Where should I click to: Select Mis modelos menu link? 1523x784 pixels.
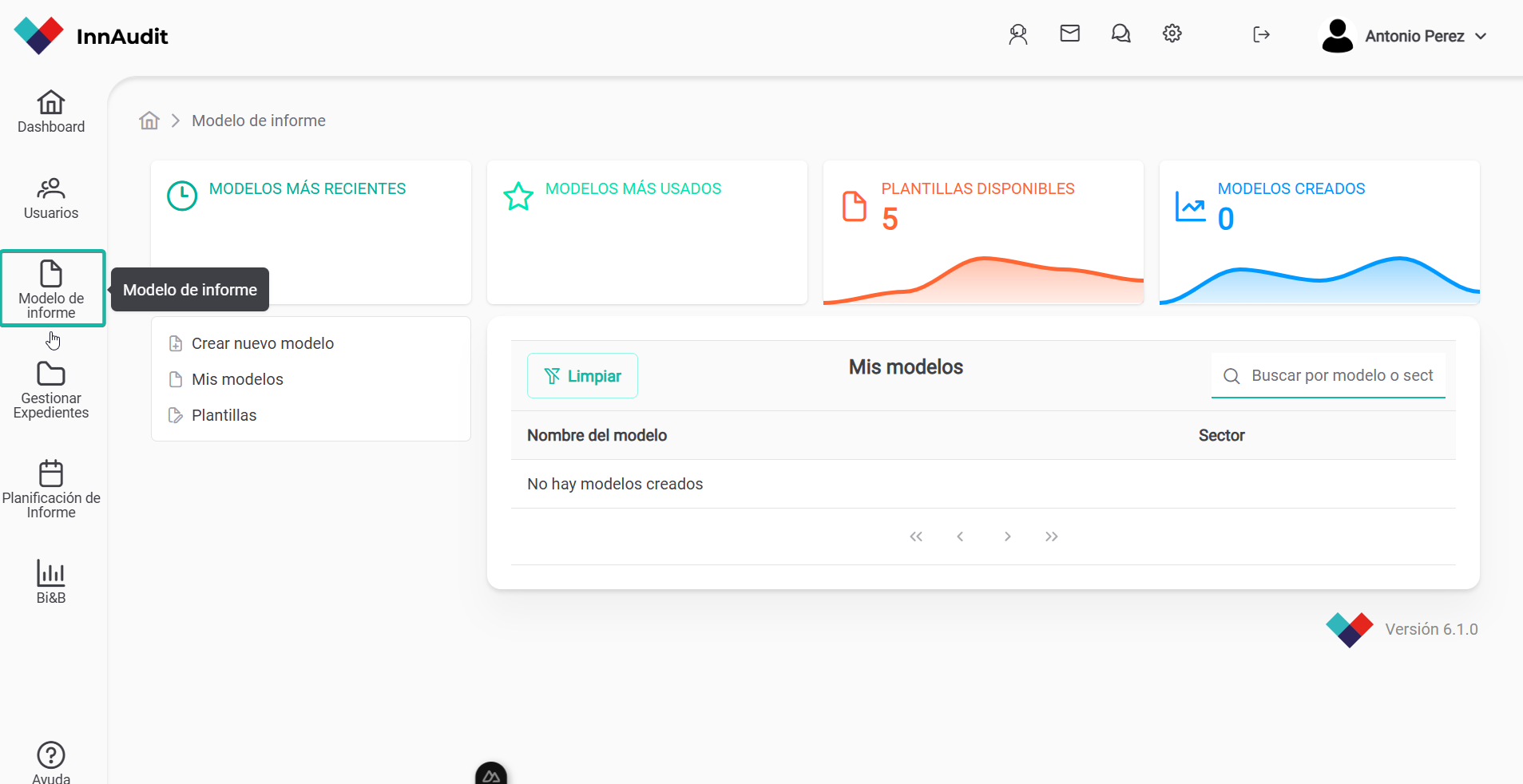click(x=237, y=379)
